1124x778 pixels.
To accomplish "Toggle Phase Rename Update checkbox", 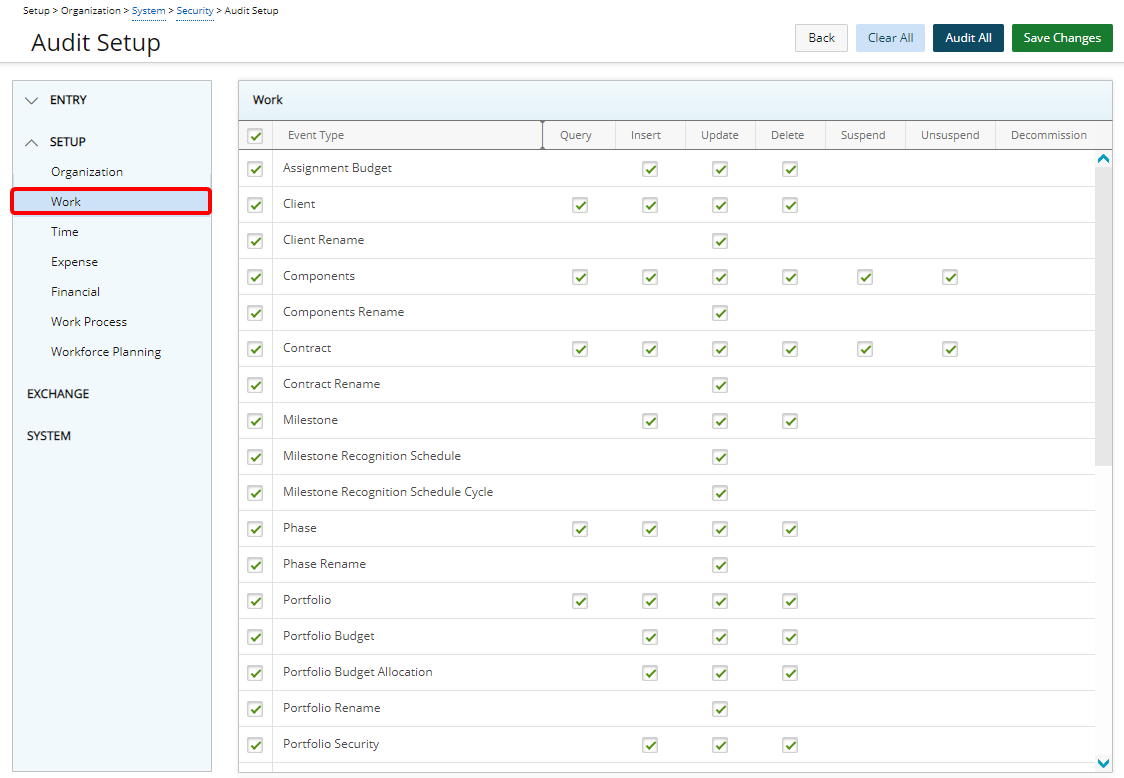I will [720, 565].
